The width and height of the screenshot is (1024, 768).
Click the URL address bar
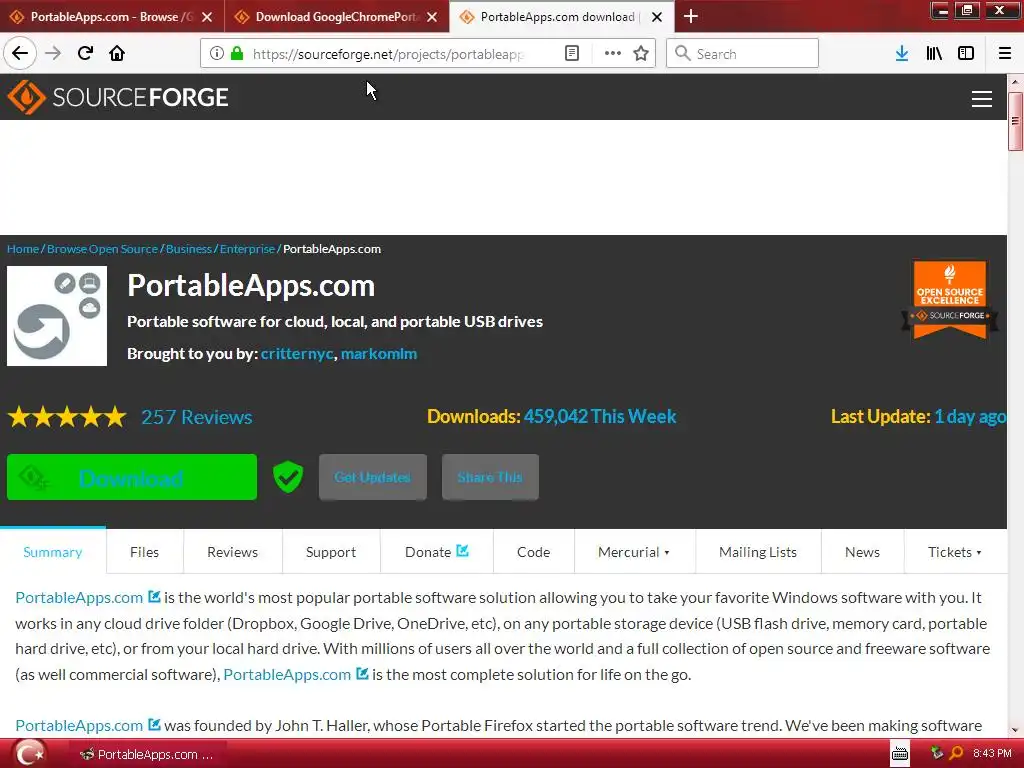(389, 54)
